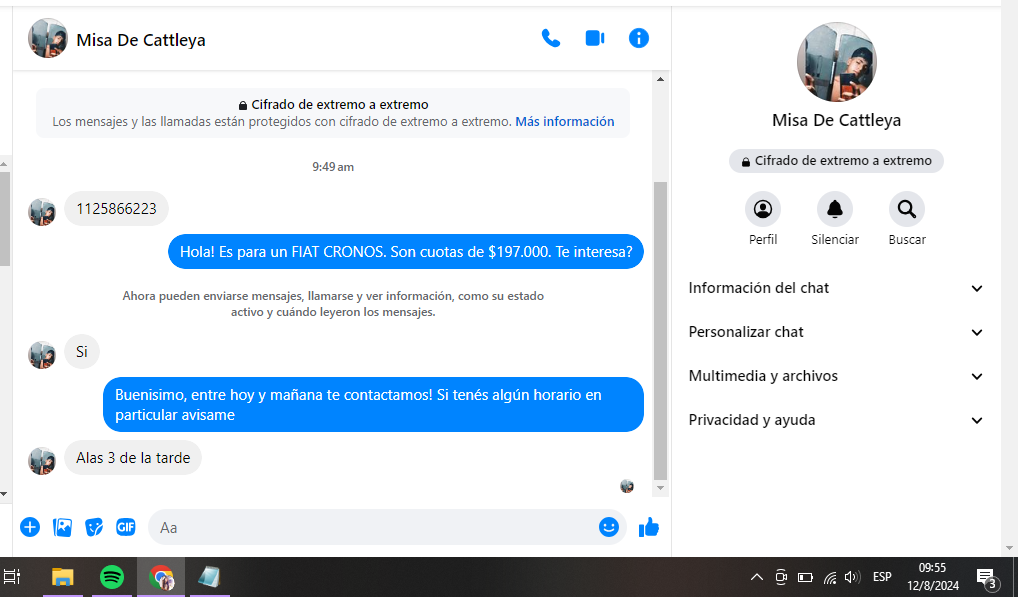Open the emoji picker in message box
Viewport: 1018px width, 597px height.
coord(609,527)
